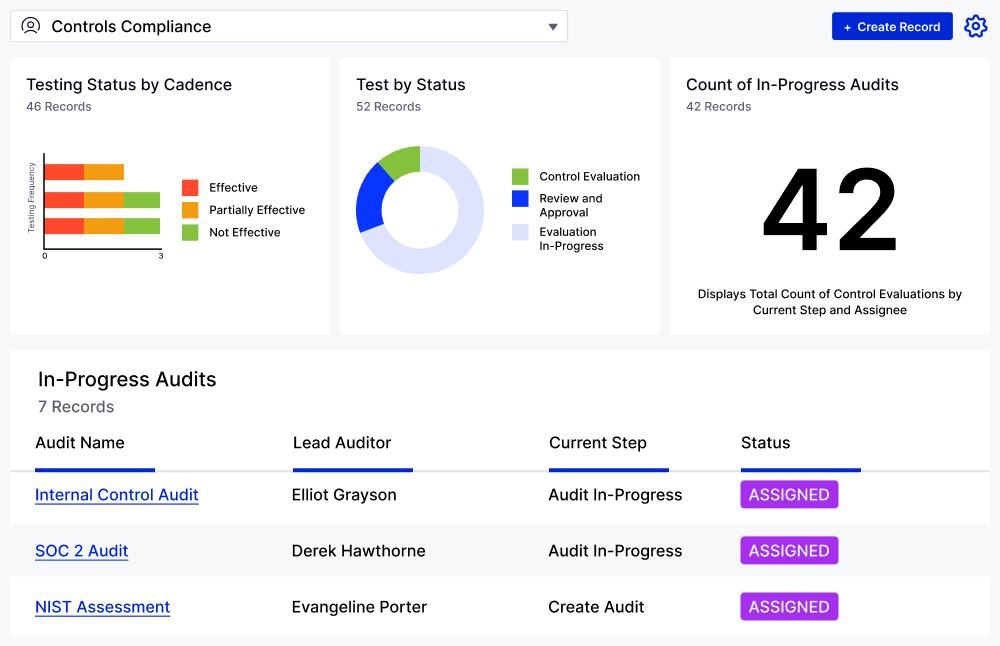Click the large 42 in-progress audits count
Image resolution: width=1000 pixels, height=646 pixels.
click(x=830, y=210)
